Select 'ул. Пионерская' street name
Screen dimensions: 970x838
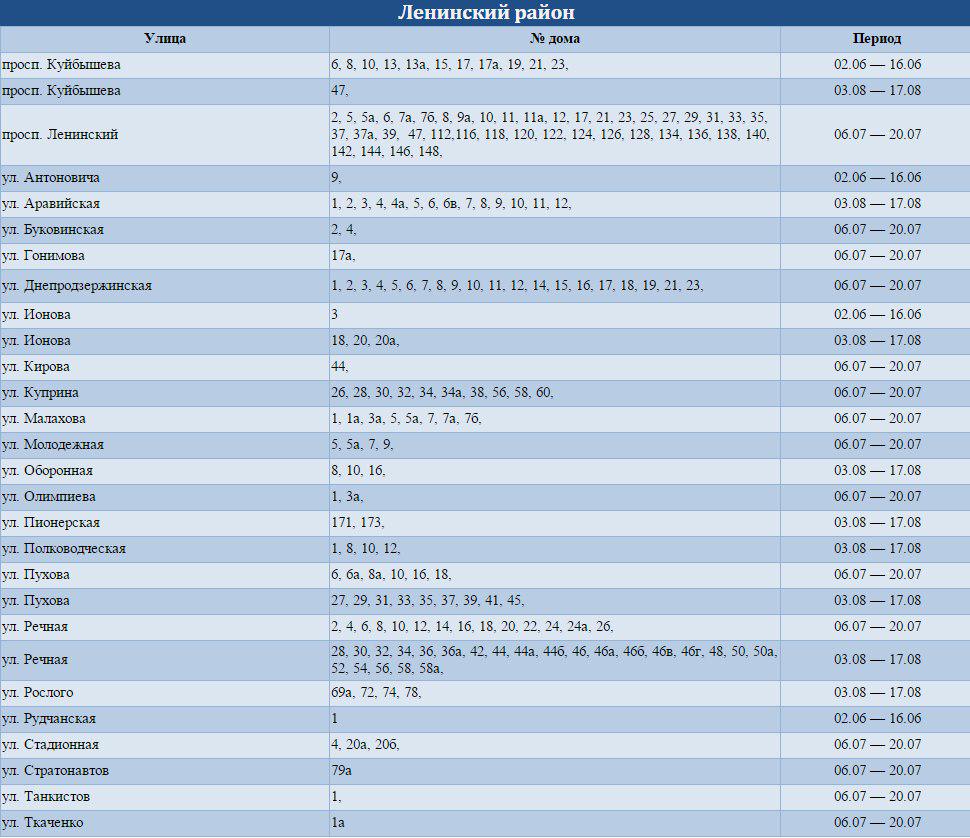coord(51,522)
